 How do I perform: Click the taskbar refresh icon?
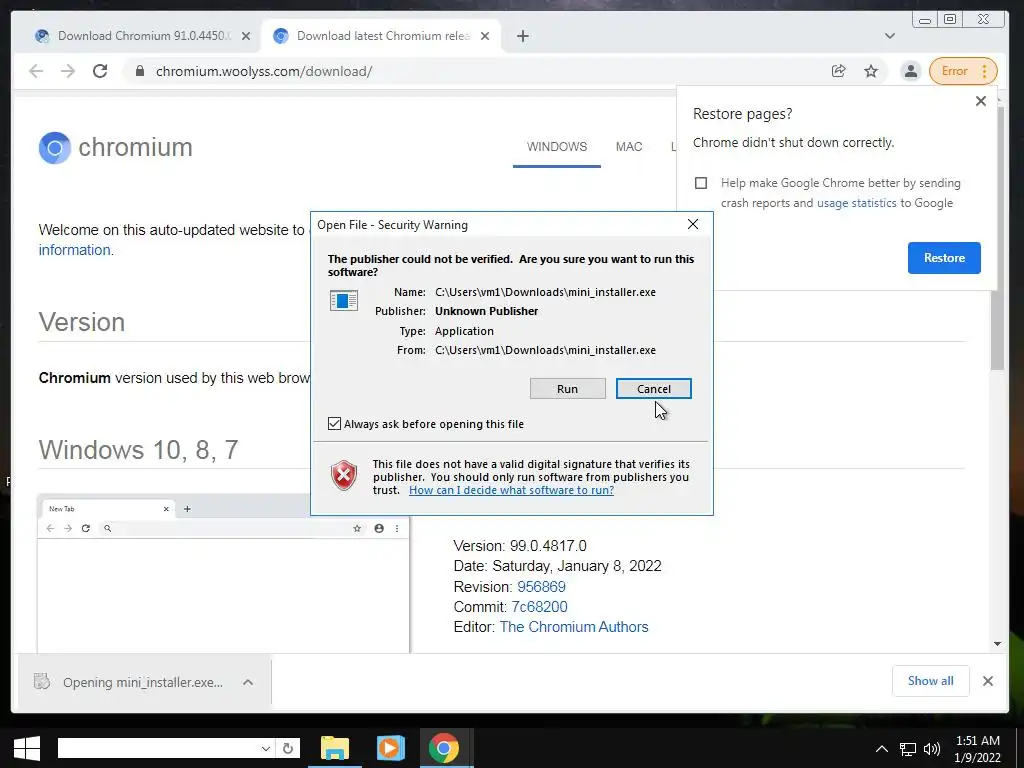pos(287,748)
